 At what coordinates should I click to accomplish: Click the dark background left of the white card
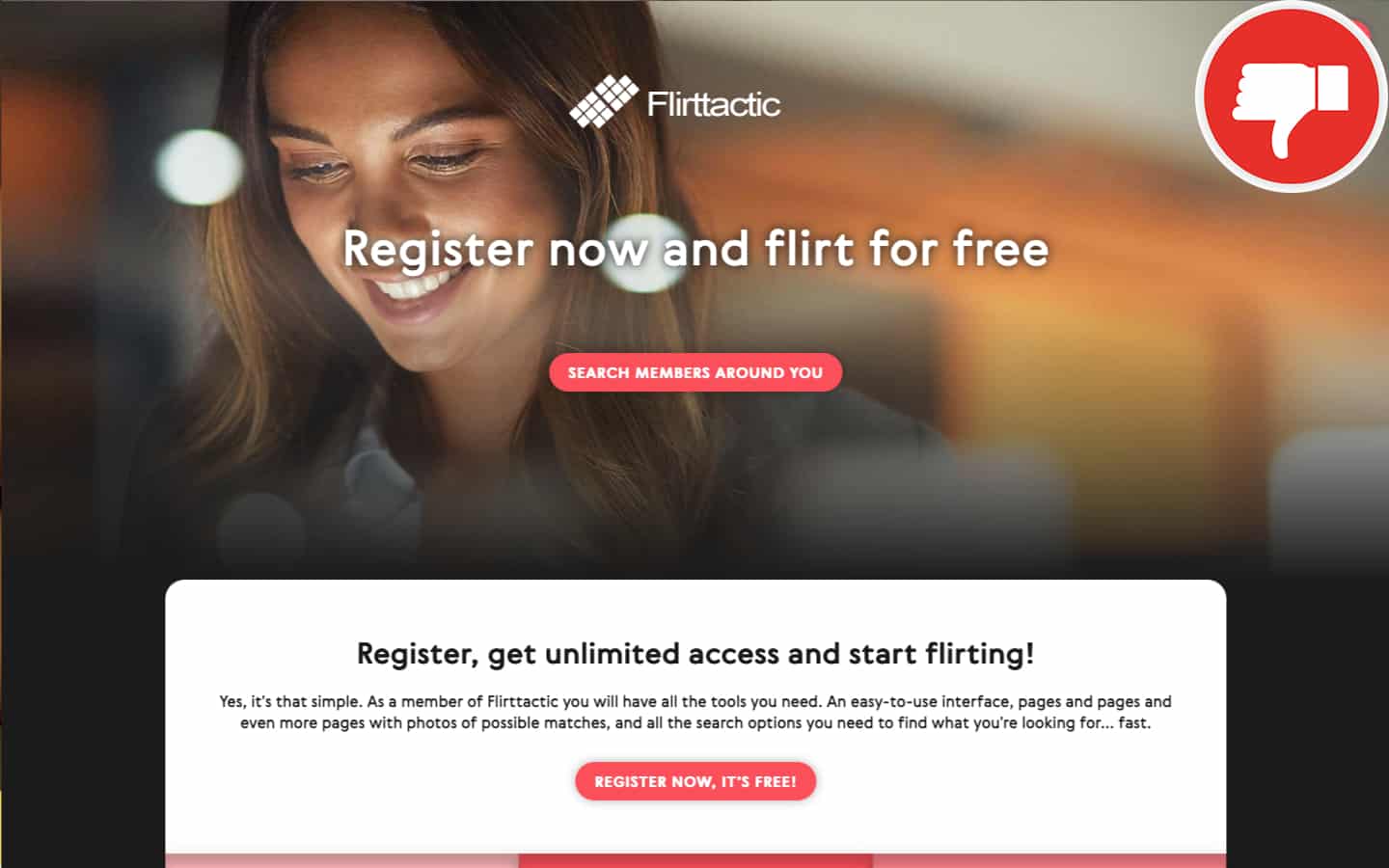(82, 723)
